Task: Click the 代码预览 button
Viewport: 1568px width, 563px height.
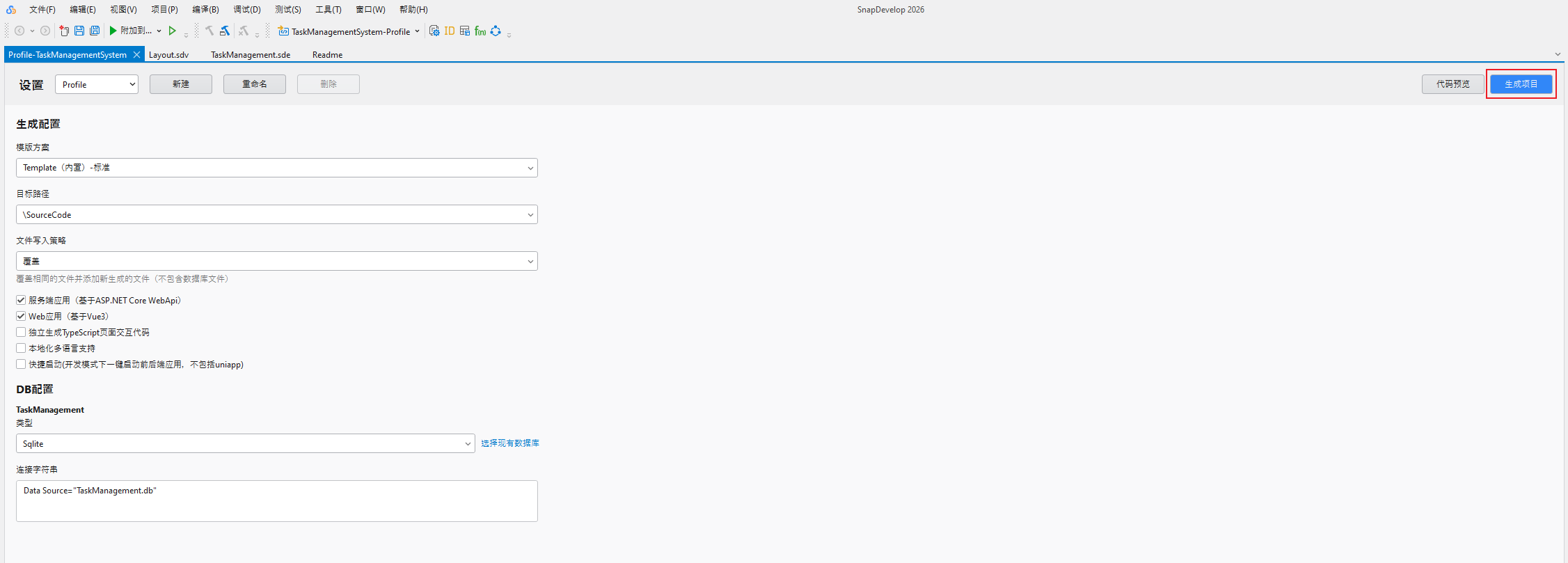Action: click(1453, 84)
